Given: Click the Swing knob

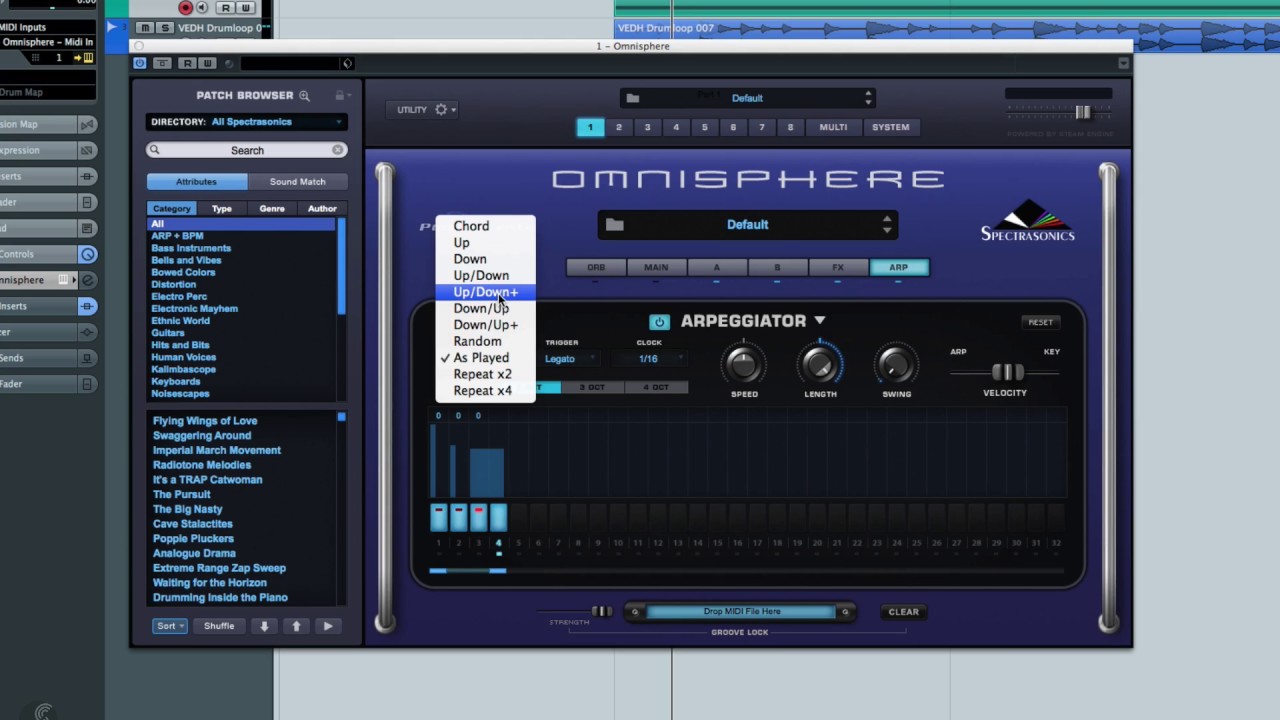Looking at the screenshot, I should 896,365.
